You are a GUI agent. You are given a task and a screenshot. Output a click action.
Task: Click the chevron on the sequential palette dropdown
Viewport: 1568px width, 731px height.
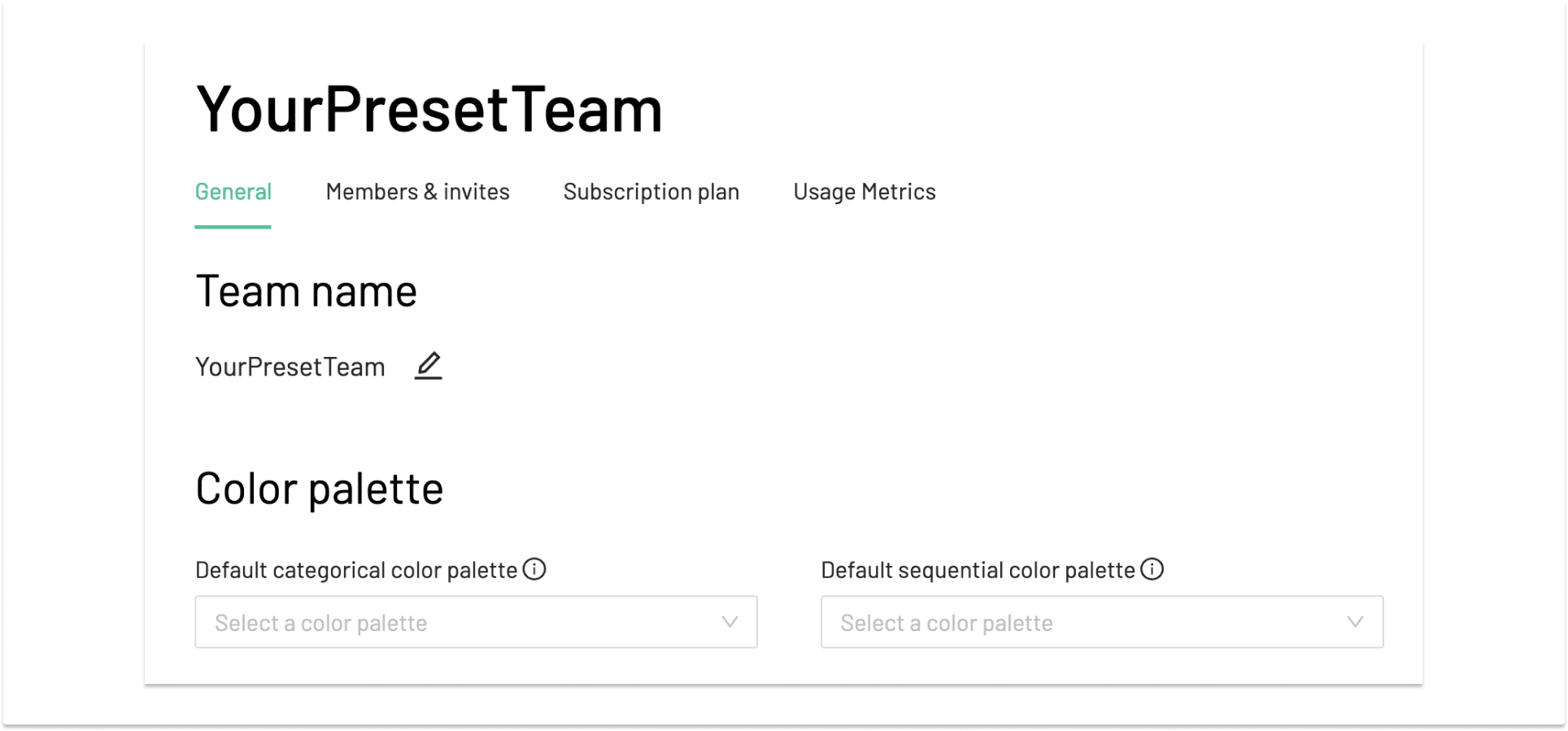tap(1355, 622)
